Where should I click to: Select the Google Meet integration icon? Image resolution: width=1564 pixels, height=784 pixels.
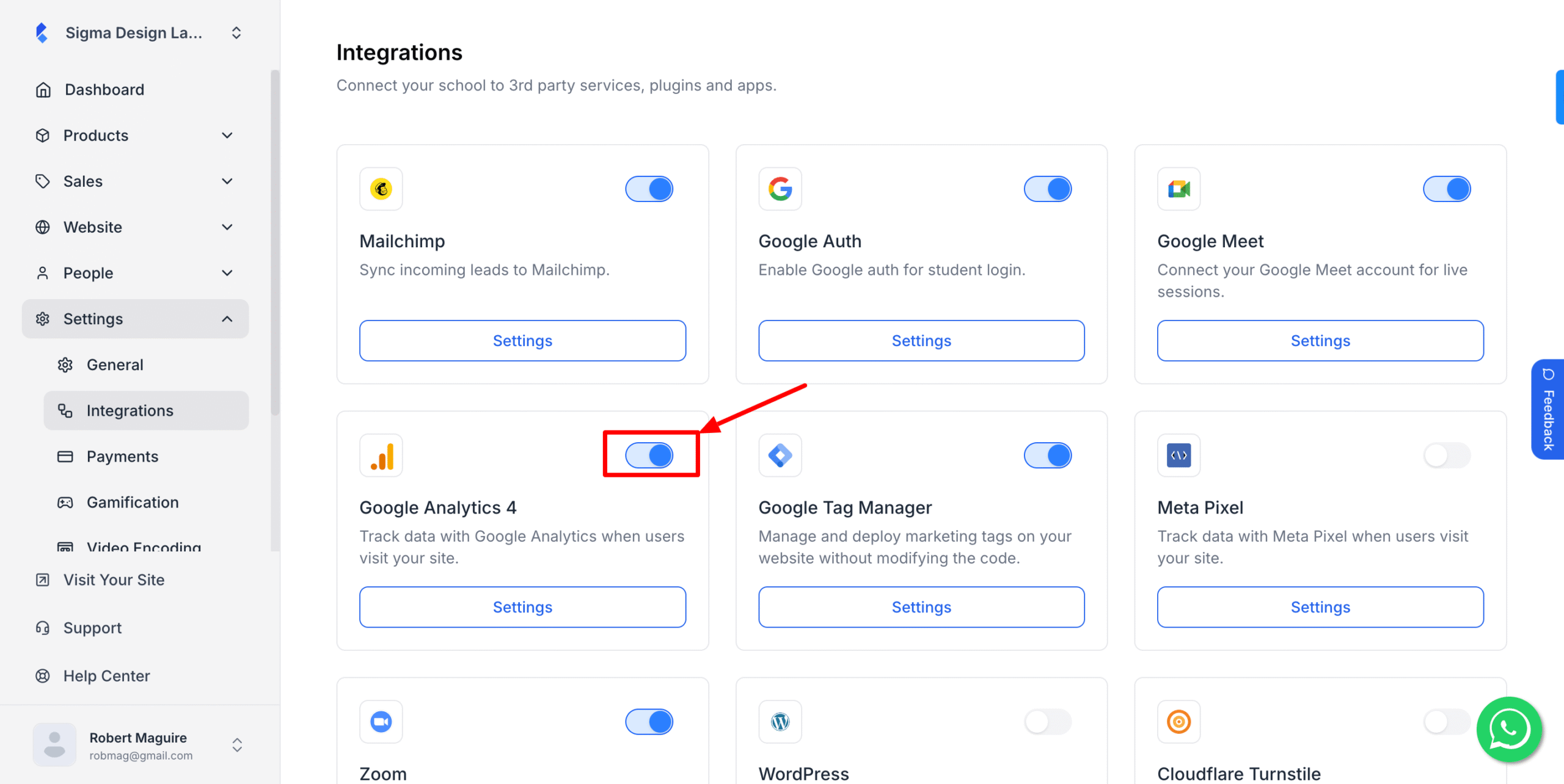tap(1178, 189)
